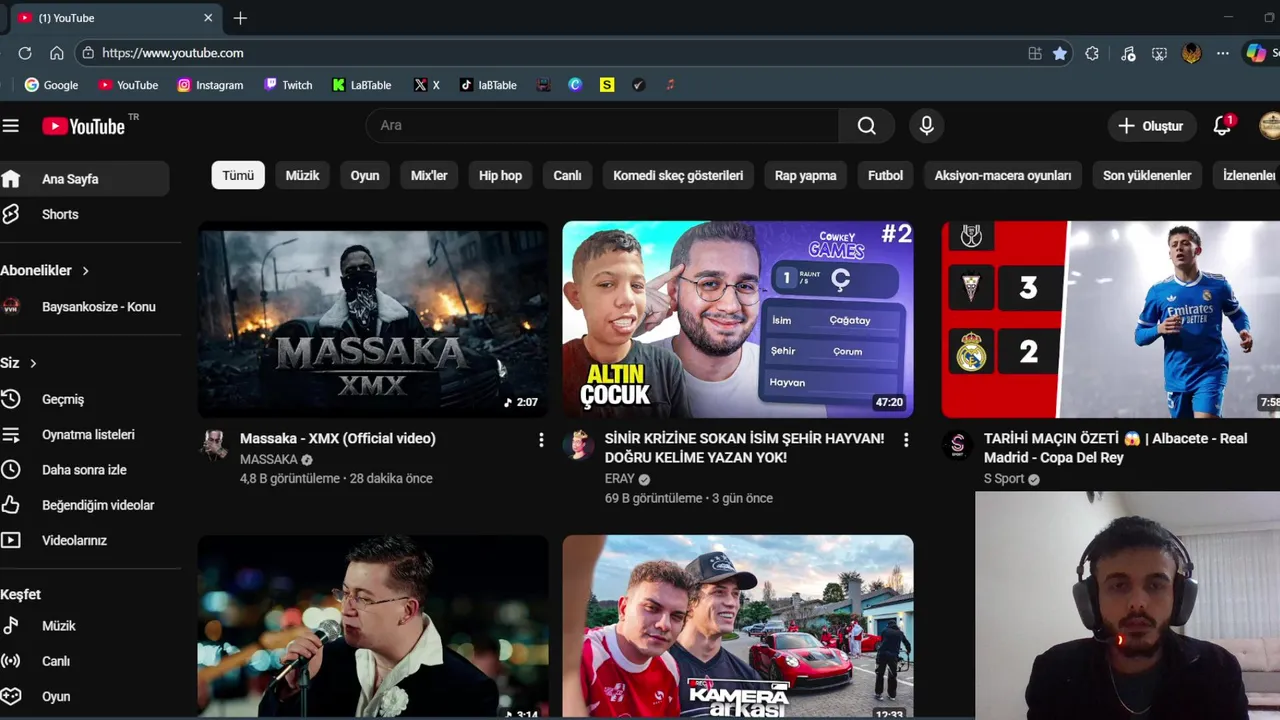Image resolution: width=1280 pixels, height=720 pixels.
Task: Open the ERAY Altın Çocuk video thumbnail
Action: pyautogui.click(x=738, y=319)
